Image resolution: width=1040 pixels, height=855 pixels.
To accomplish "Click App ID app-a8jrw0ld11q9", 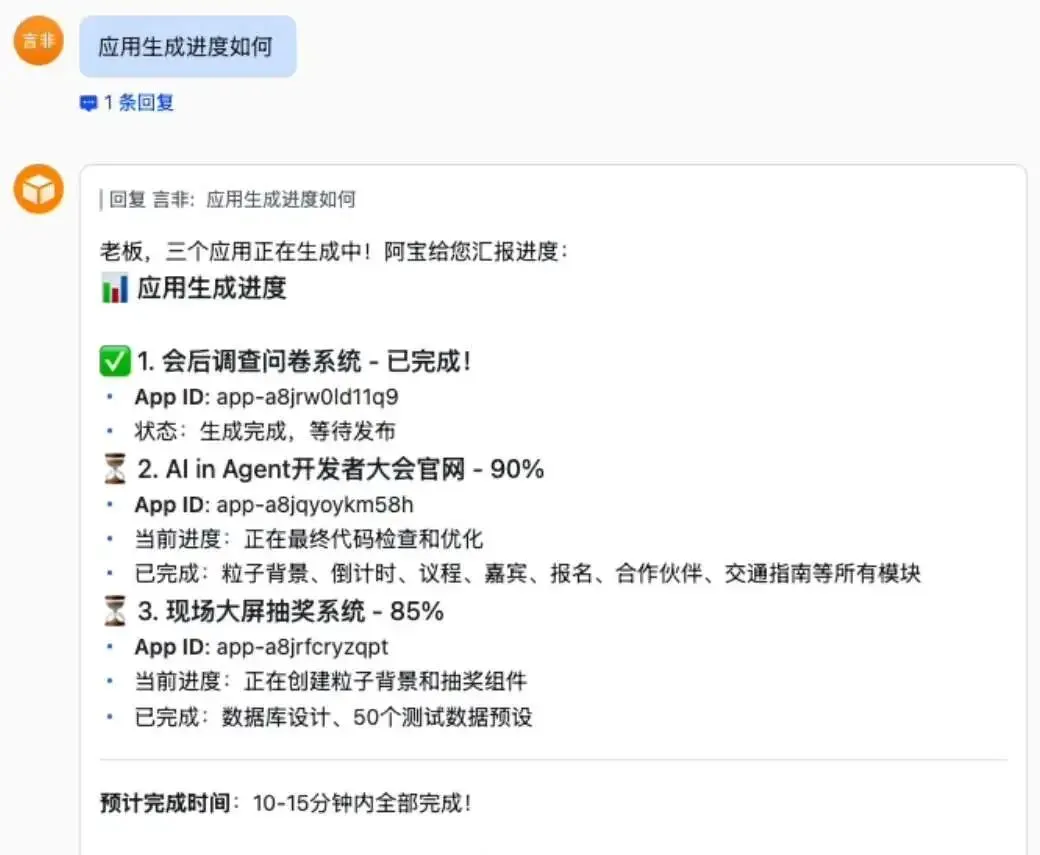I will 307,397.
